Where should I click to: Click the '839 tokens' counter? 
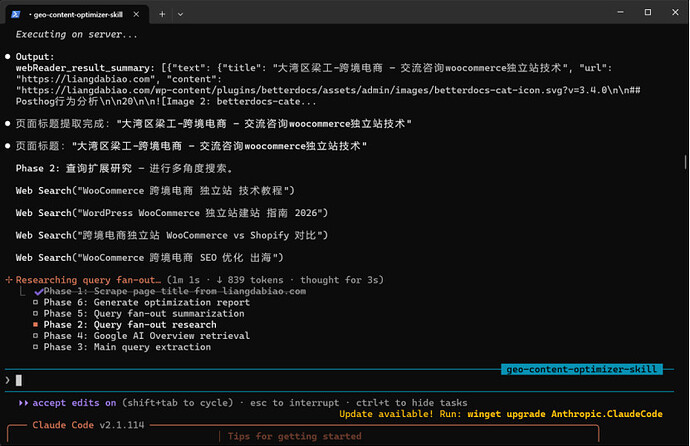pyautogui.click(x=255, y=280)
